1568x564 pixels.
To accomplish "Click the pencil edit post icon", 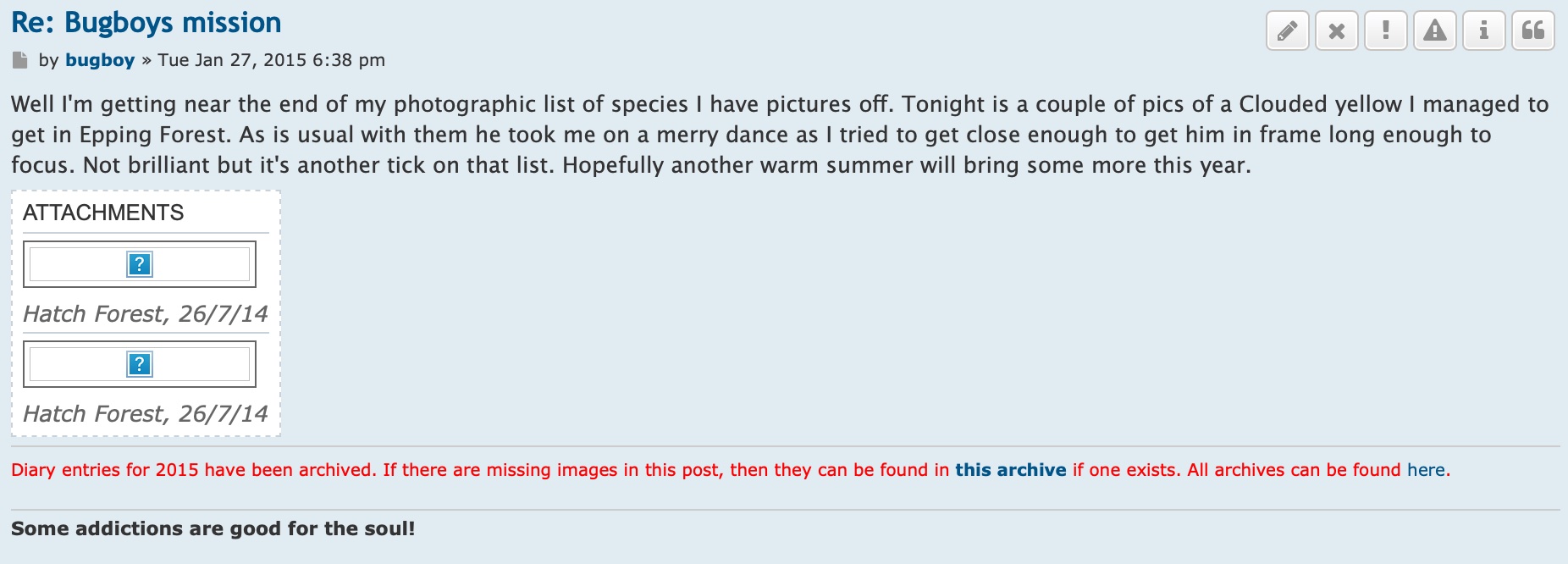I will coord(1287,31).
